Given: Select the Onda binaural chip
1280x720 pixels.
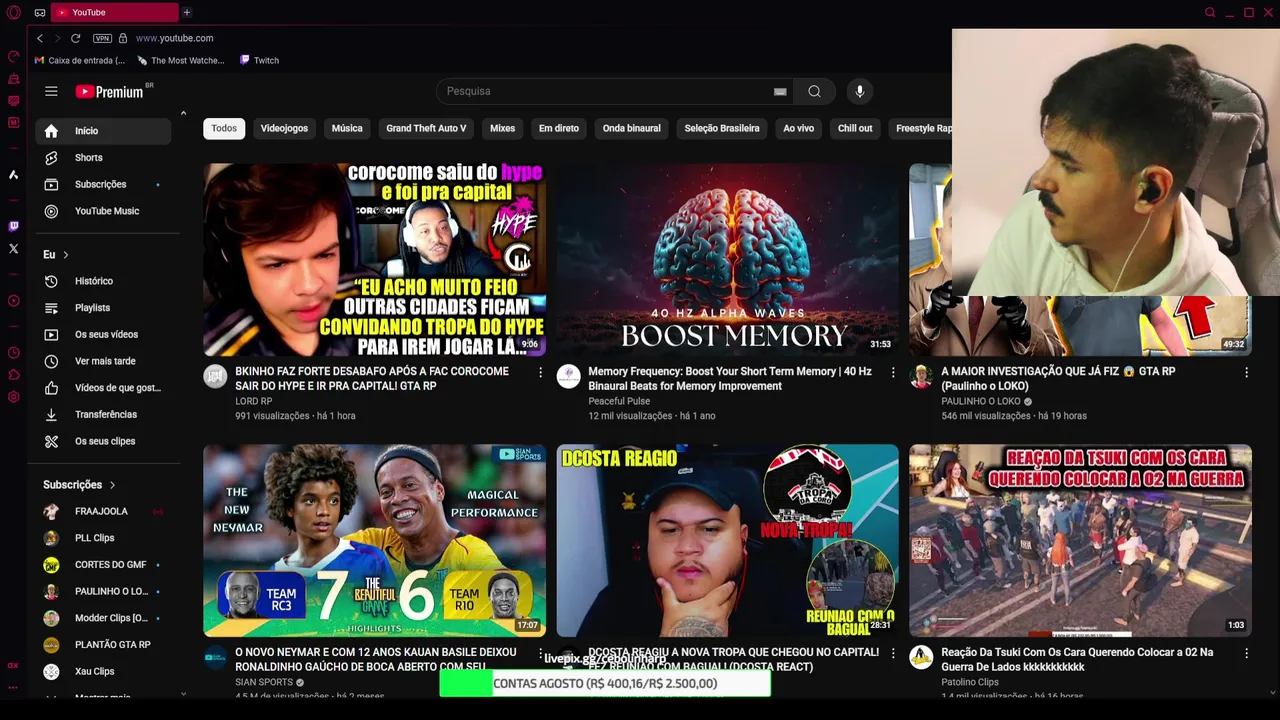Looking at the screenshot, I should point(631,128).
